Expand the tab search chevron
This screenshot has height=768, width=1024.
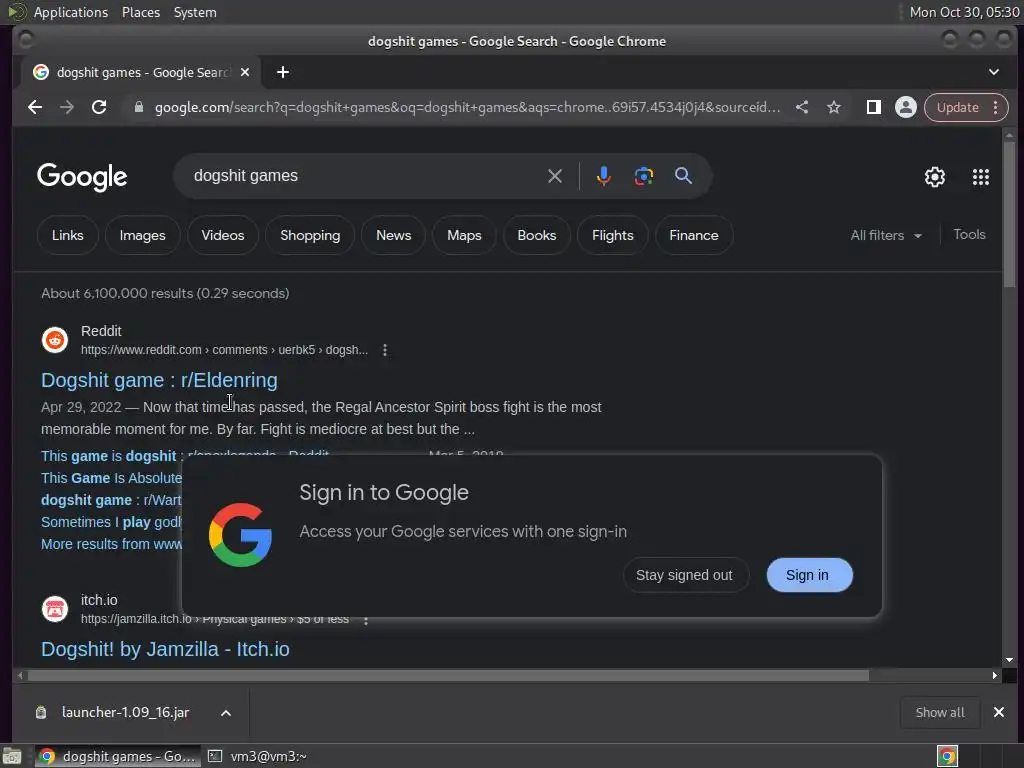pos(994,72)
